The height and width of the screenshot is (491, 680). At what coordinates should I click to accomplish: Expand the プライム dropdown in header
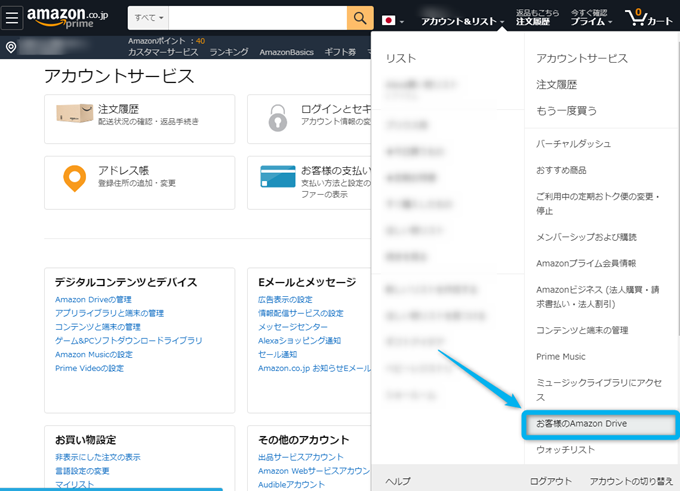591,21
